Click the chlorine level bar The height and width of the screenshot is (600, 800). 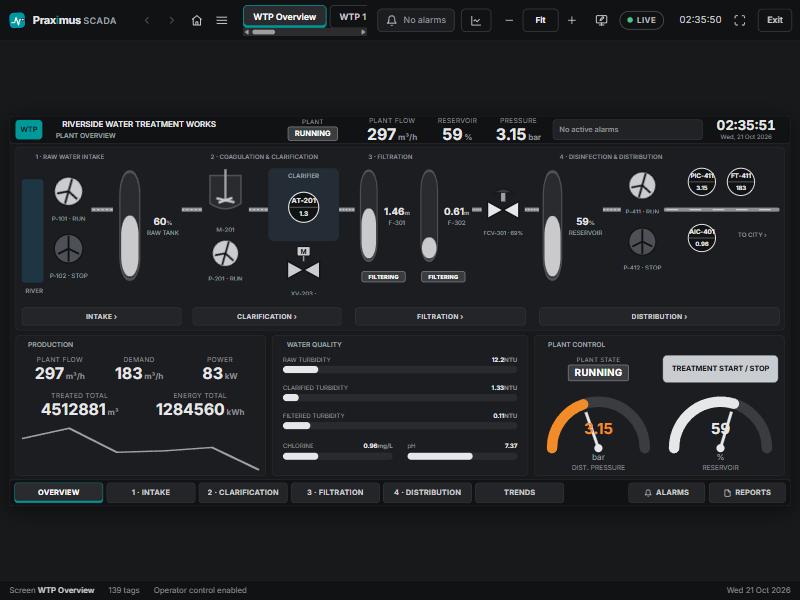(x=337, y=456)
